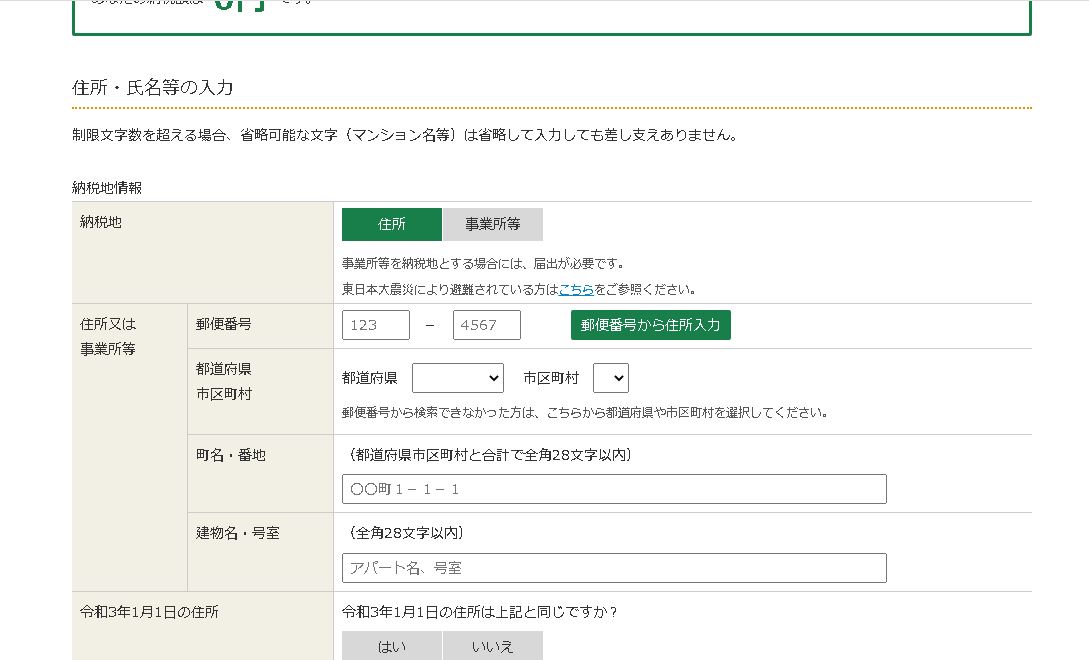
Task: Click the 納税地情報 table caption
Action: (107, 187)
